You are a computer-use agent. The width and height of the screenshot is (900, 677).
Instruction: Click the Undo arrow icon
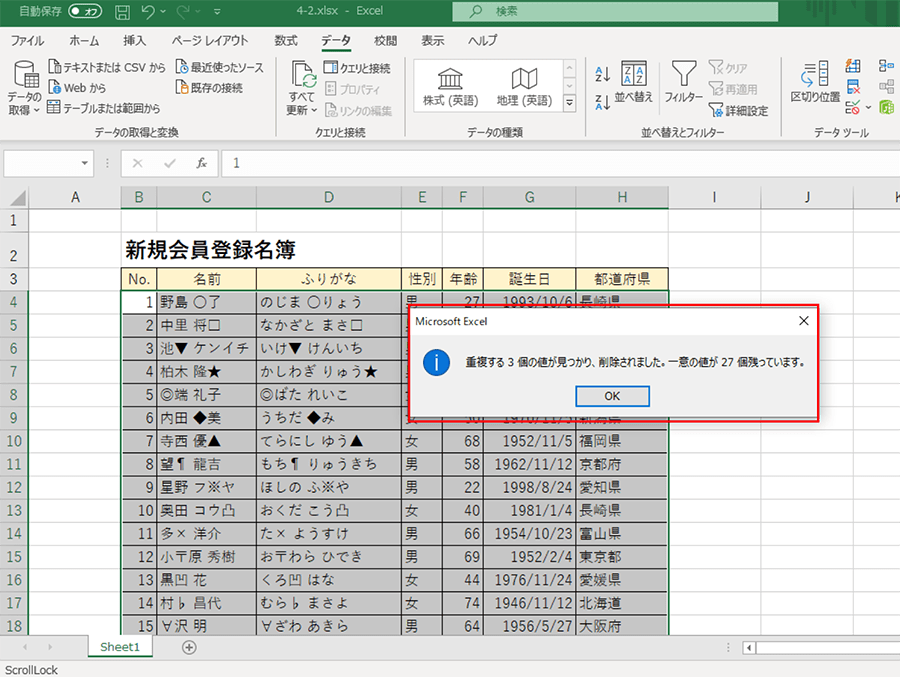(x=148, y=12)
